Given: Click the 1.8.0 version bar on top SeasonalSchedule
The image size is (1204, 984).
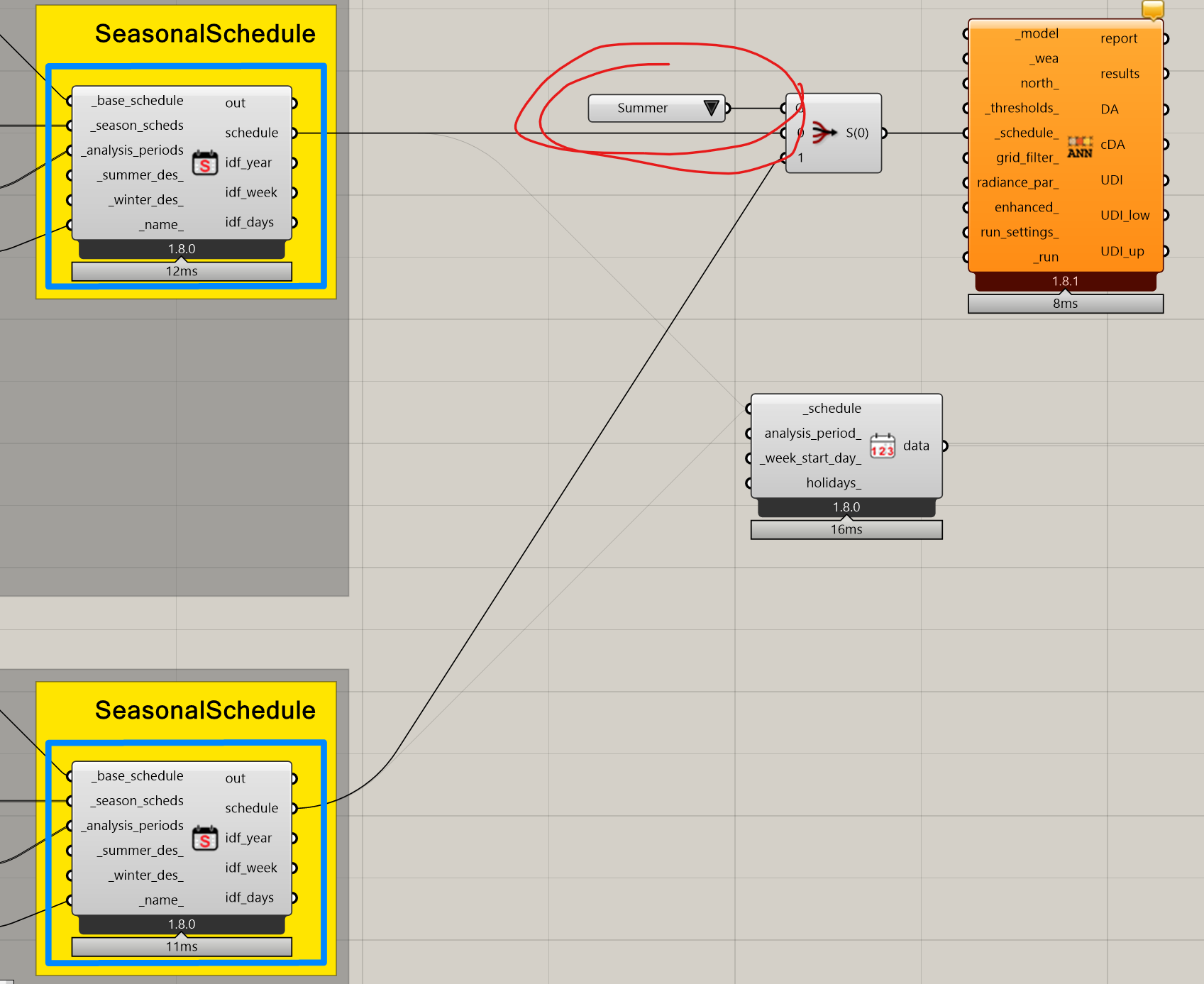Looking at the screenshot, I should (x=182, y=248).
